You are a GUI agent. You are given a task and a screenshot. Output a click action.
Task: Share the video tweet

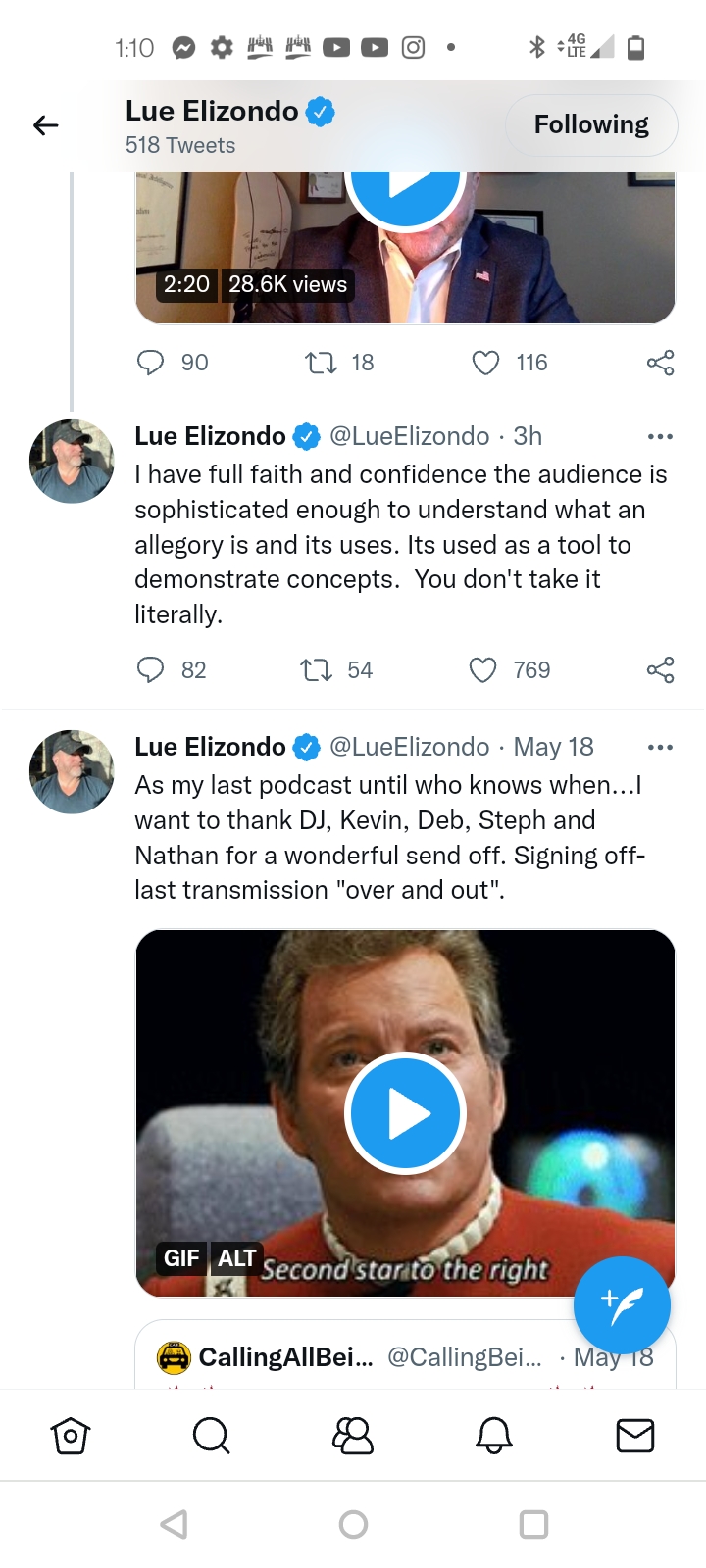660,364
